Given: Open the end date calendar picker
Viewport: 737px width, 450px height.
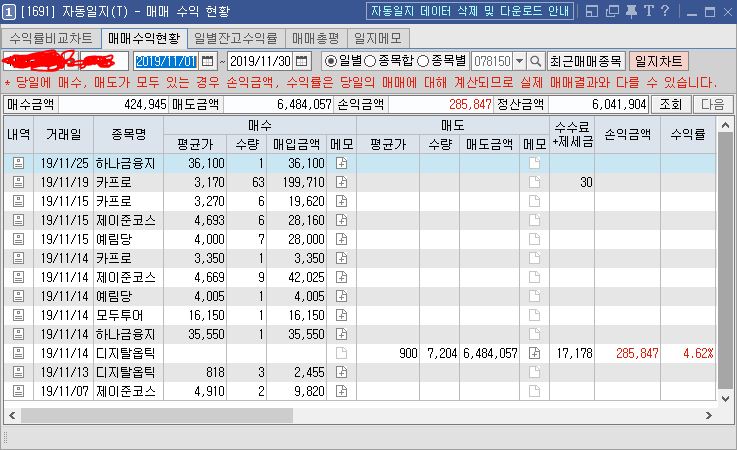Looking at the screenshot, I should (301, 61).
